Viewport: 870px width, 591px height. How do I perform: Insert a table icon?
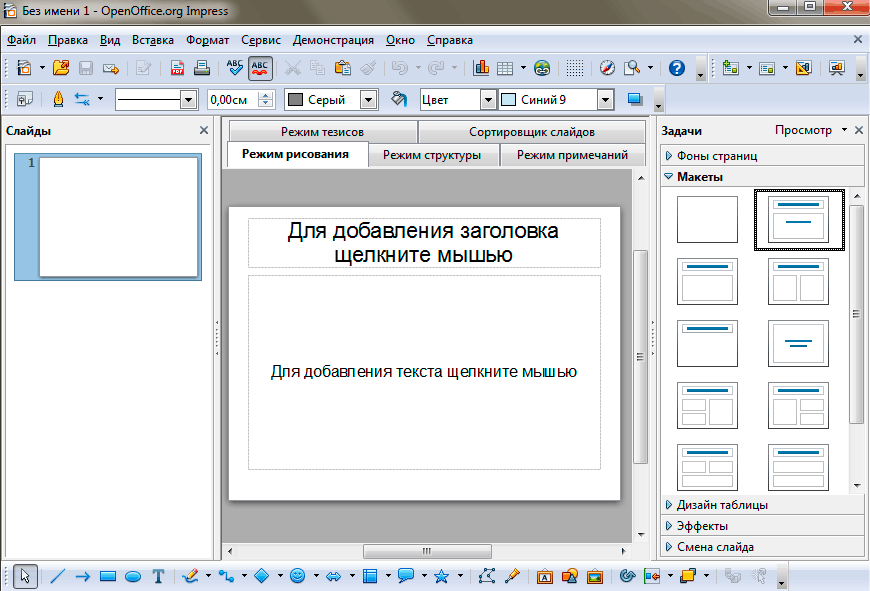pos(505,68)
